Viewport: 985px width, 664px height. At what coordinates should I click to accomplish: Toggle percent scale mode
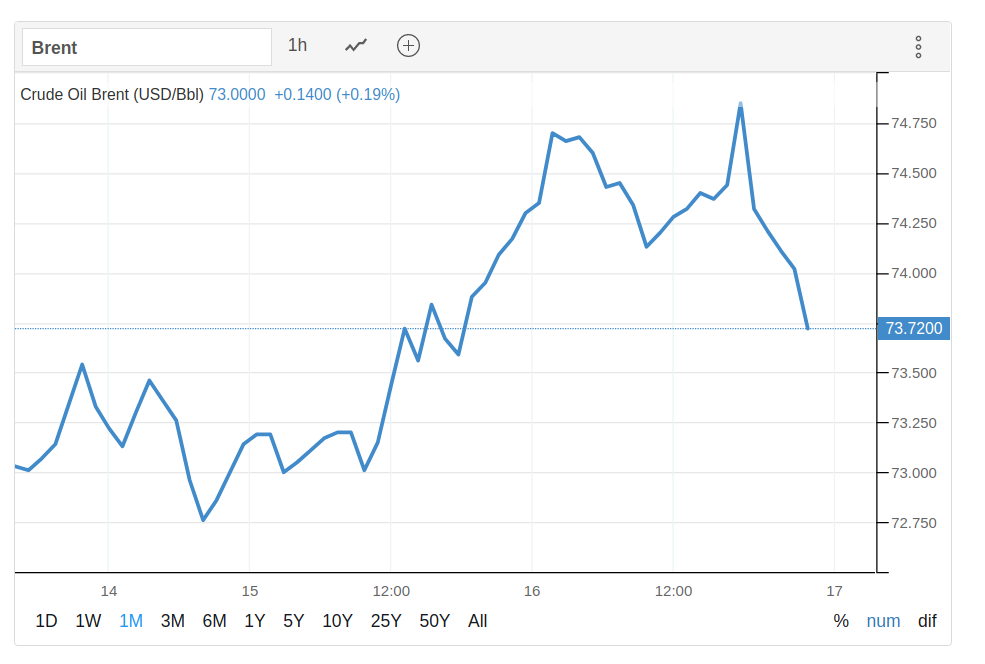[x=841, y=621]
